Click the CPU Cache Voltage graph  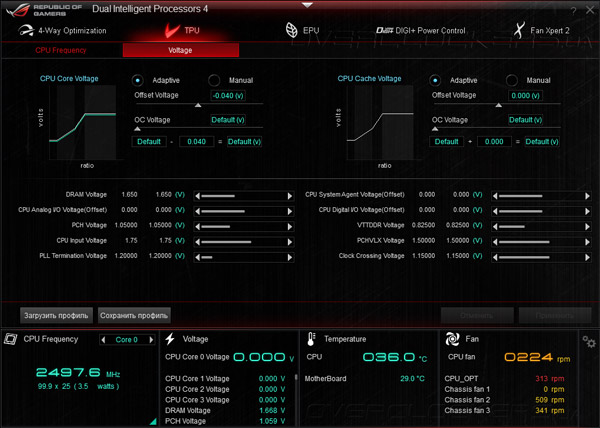tap(380, 122)
